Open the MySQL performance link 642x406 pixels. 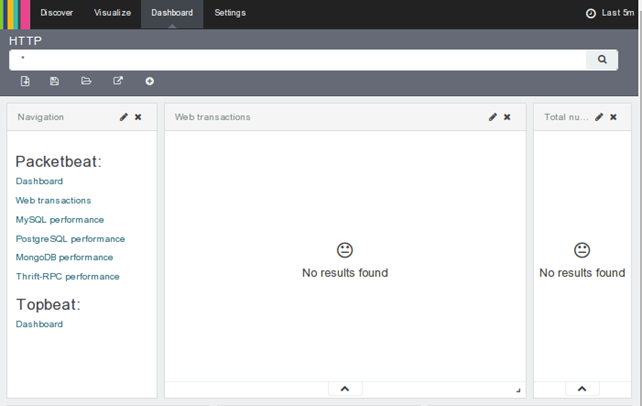pos(60,220)
